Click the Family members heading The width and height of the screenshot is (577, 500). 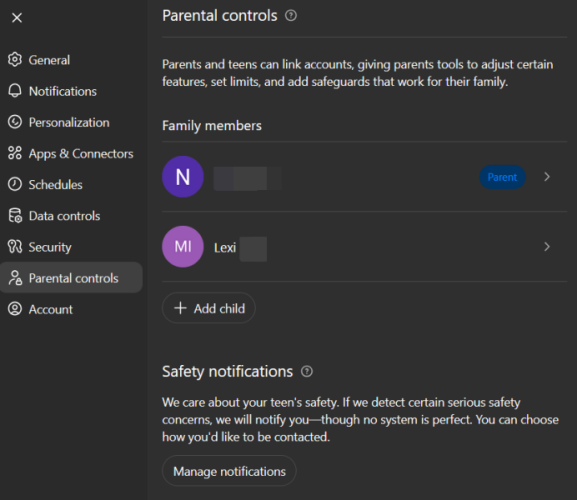212,125
